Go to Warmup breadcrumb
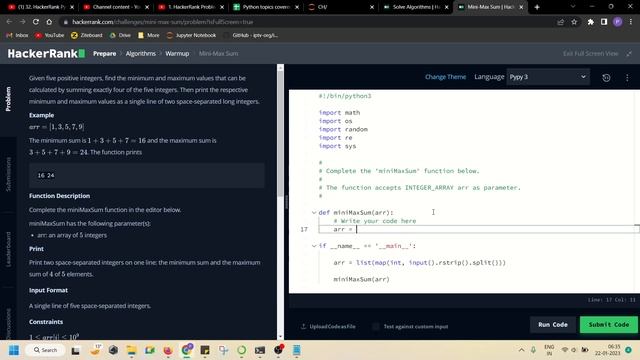640x360 pixels. 177,53
